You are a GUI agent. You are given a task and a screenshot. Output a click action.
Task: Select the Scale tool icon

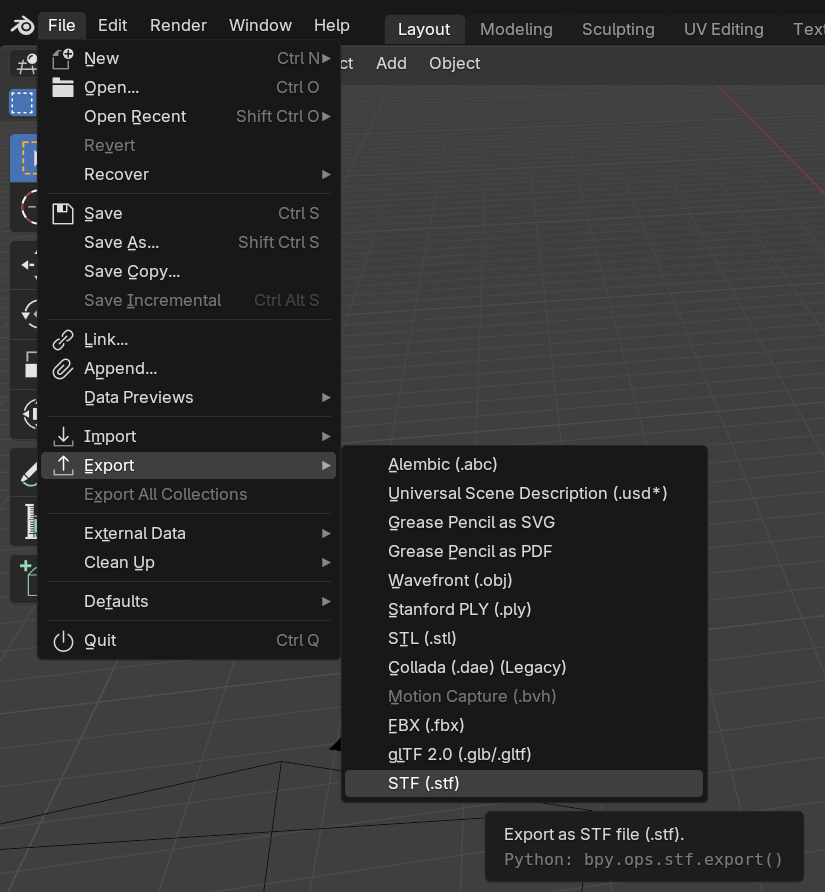pos(24,364)
